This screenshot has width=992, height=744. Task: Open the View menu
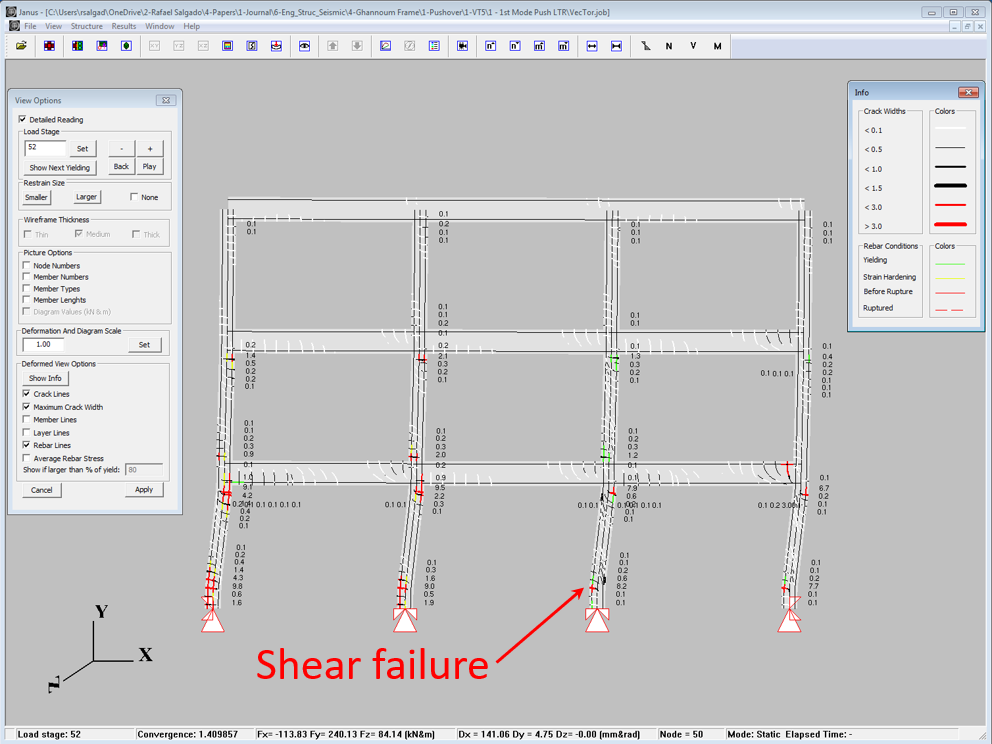tap(54, 27)
